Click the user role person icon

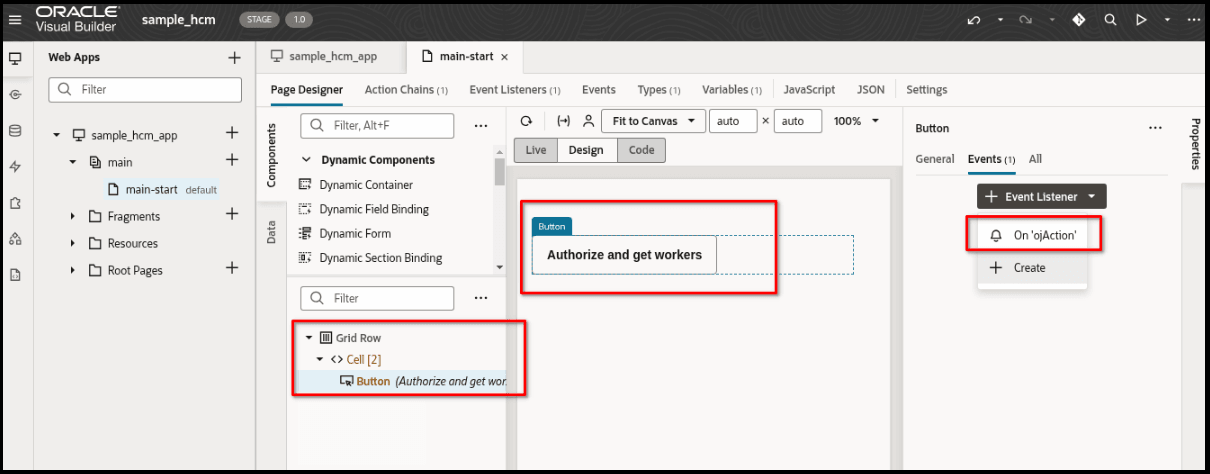[x=588, y=121]
